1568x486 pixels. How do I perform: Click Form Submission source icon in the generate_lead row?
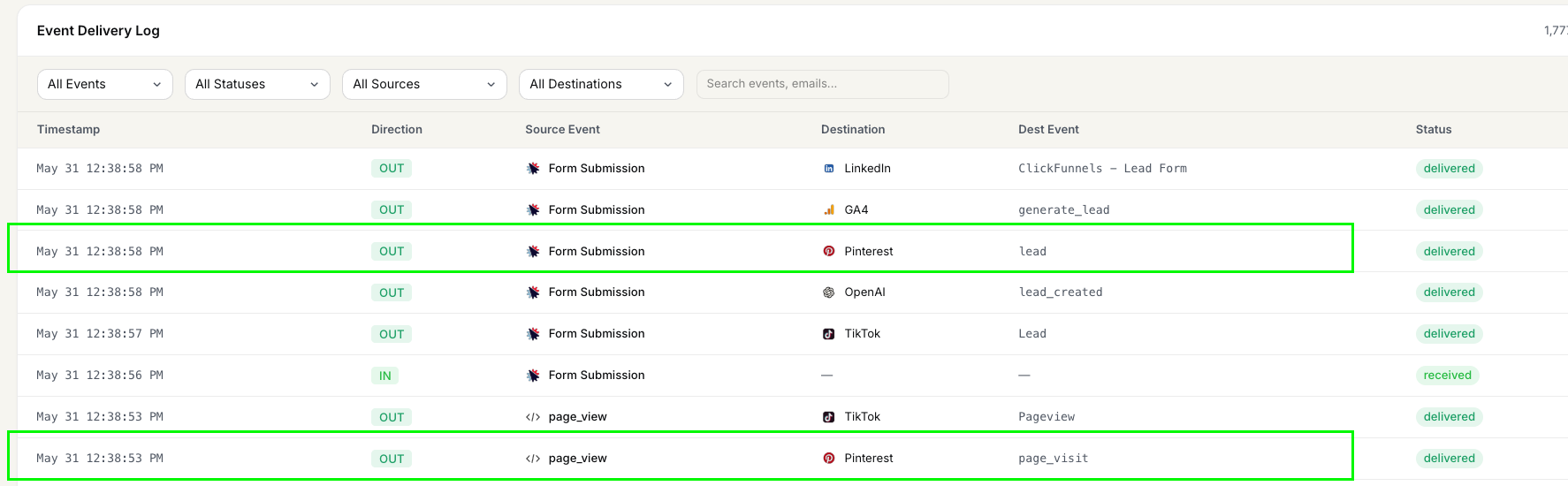[x=533, y=210]
